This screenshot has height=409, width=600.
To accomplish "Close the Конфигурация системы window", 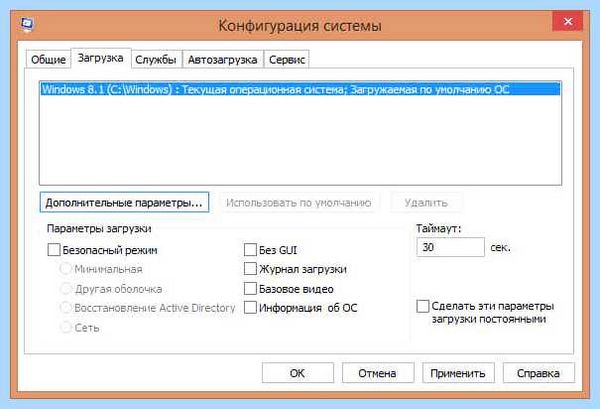I will point(568,21).
